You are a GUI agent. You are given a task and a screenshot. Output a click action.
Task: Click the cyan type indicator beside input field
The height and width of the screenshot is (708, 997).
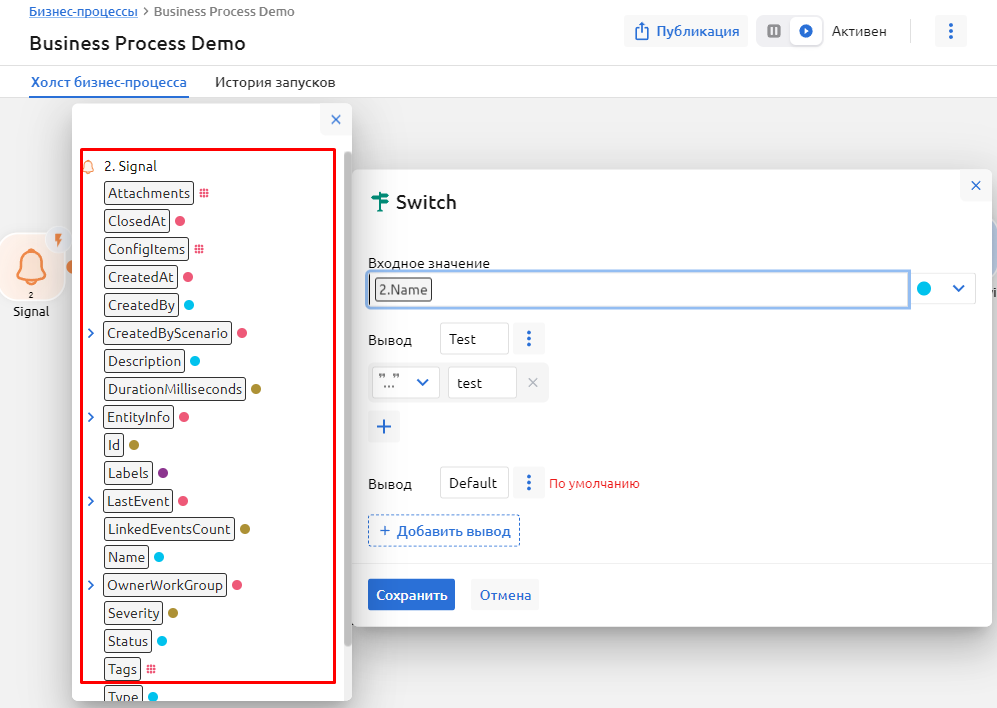[924, 288]
